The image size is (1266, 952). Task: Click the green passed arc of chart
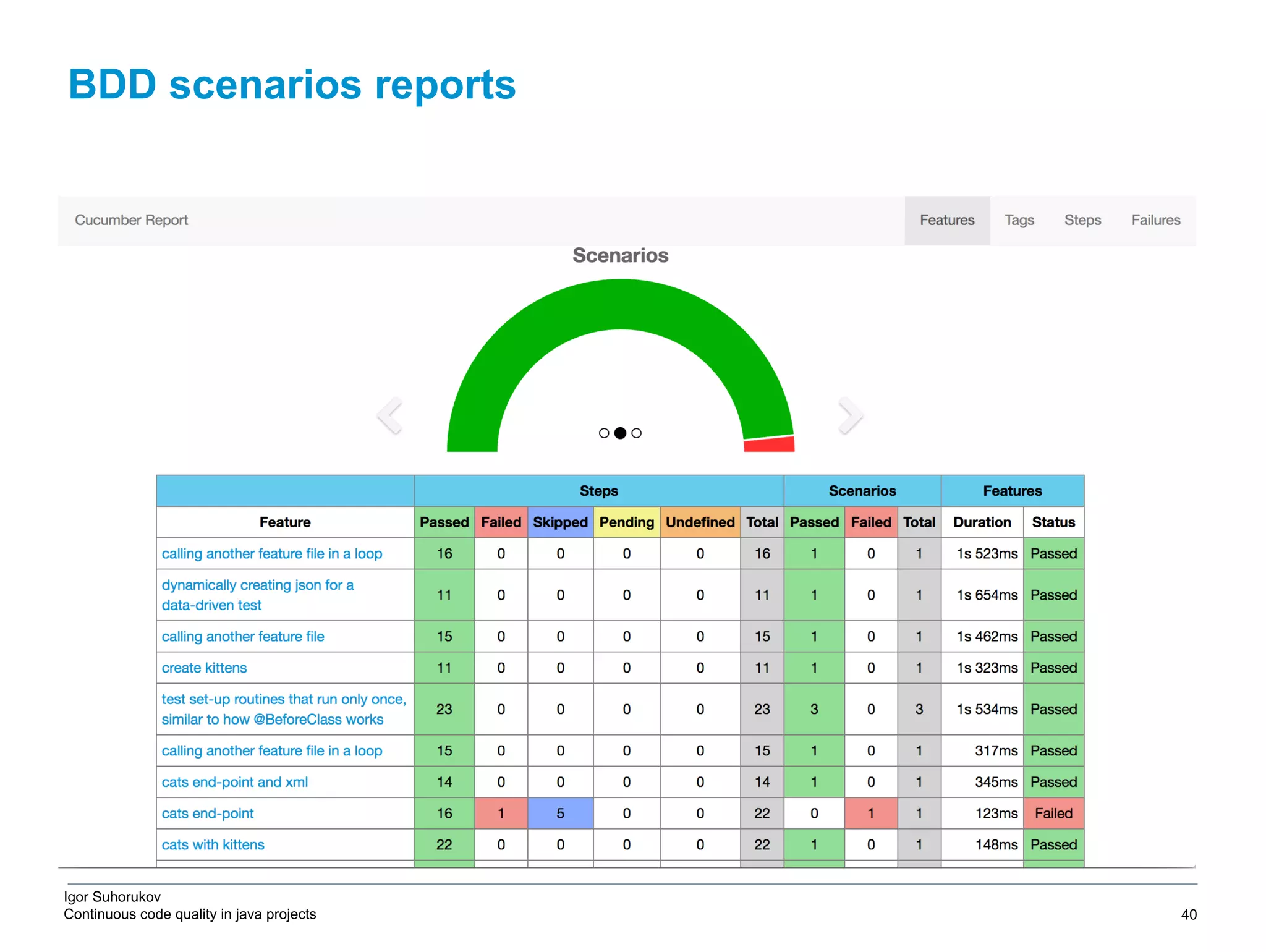click(x=621, y=304)
